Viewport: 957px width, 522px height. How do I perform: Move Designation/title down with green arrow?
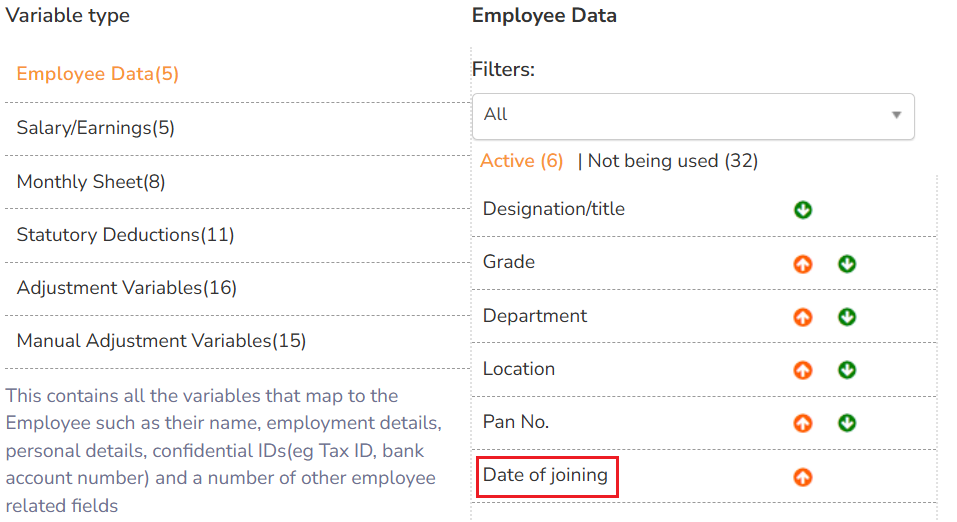pyautogui.click(x=802, y=210)
